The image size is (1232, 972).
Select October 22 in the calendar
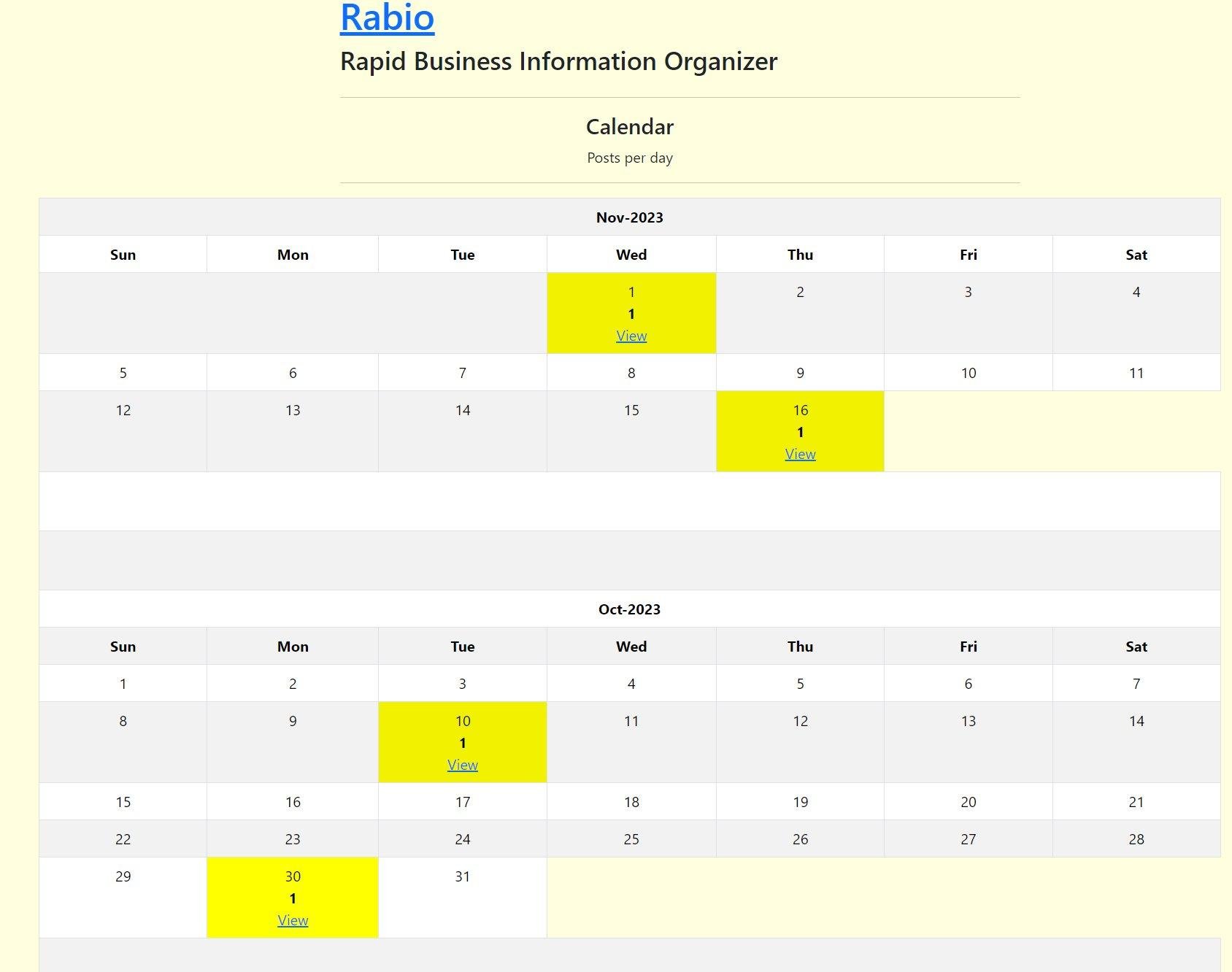click(x=123, y=839)
